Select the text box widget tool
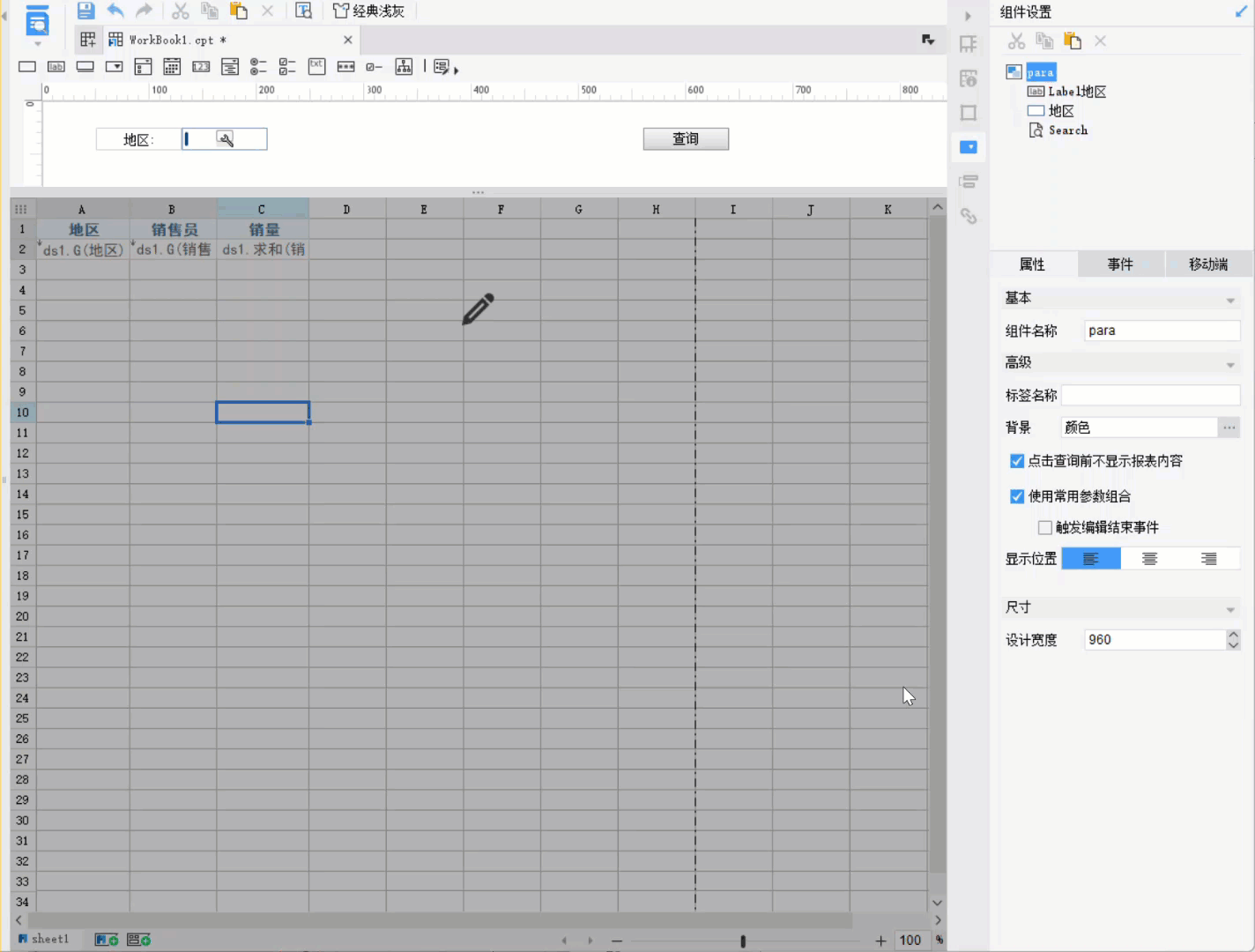Image resolution: width=1255 pixels, height=952 pixels. (27, 67)
